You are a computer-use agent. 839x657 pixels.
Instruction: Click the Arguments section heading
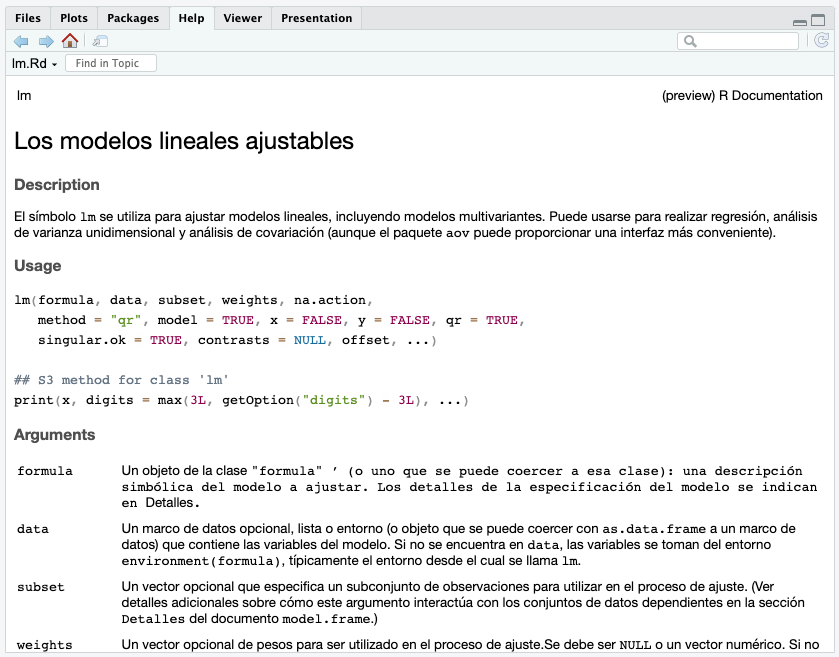[54, 434]
